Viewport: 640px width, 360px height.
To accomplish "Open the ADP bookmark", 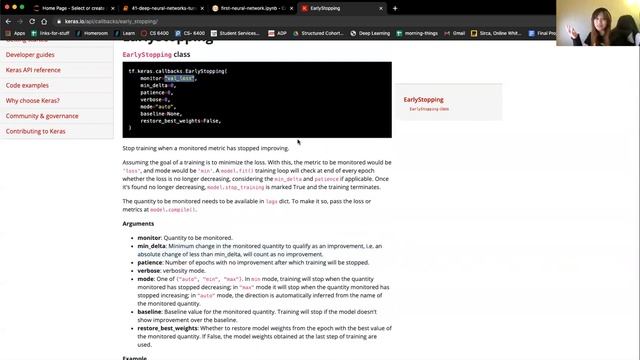I will (x=278, y=33).
